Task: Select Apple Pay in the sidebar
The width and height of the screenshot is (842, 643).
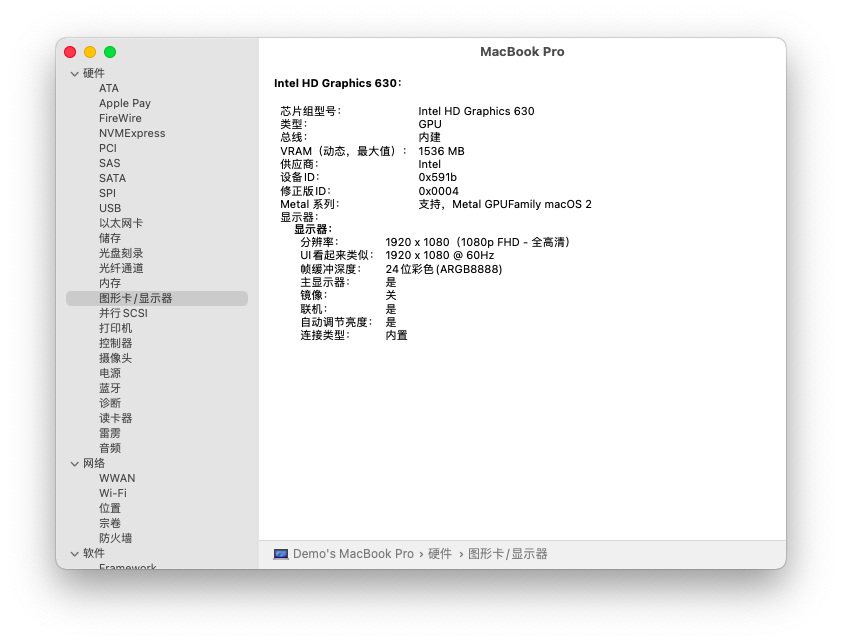Action: point(125,103)
